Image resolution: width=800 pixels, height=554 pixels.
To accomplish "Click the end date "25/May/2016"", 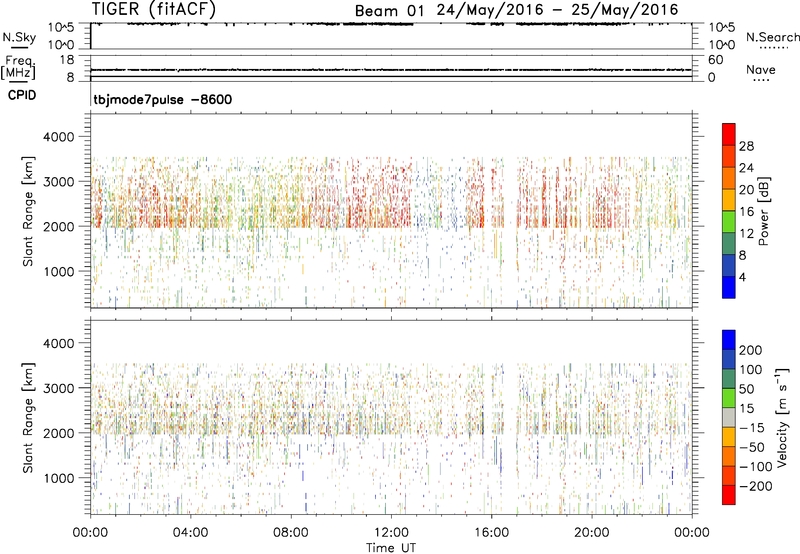I will (624, 10).
